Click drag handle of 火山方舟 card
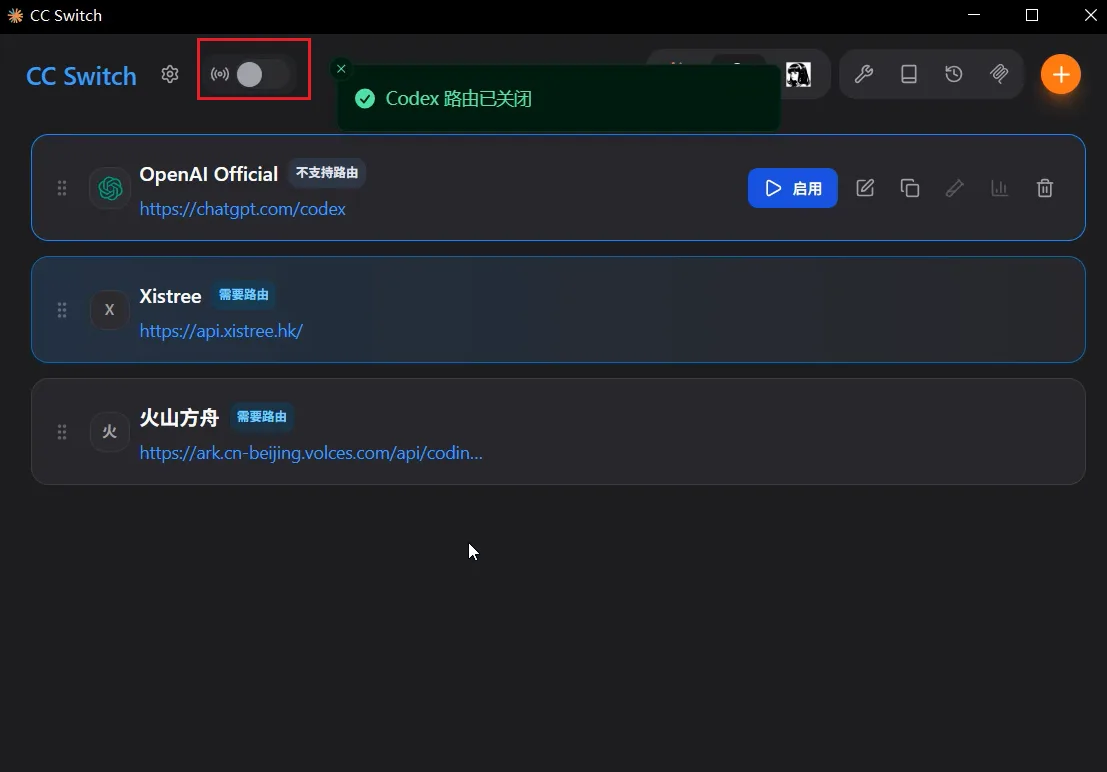Viewport: 1107px width, 772px height. point(62,432)
